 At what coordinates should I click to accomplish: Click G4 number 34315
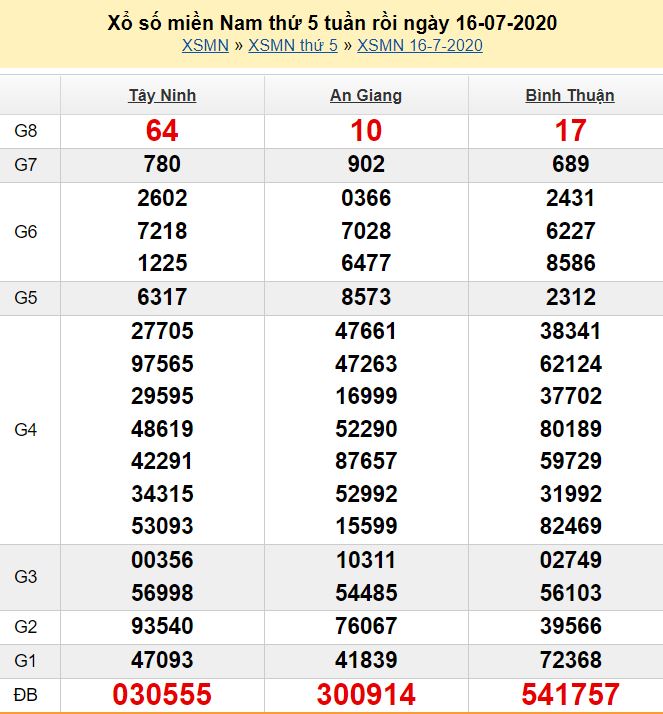coord(163,494)
